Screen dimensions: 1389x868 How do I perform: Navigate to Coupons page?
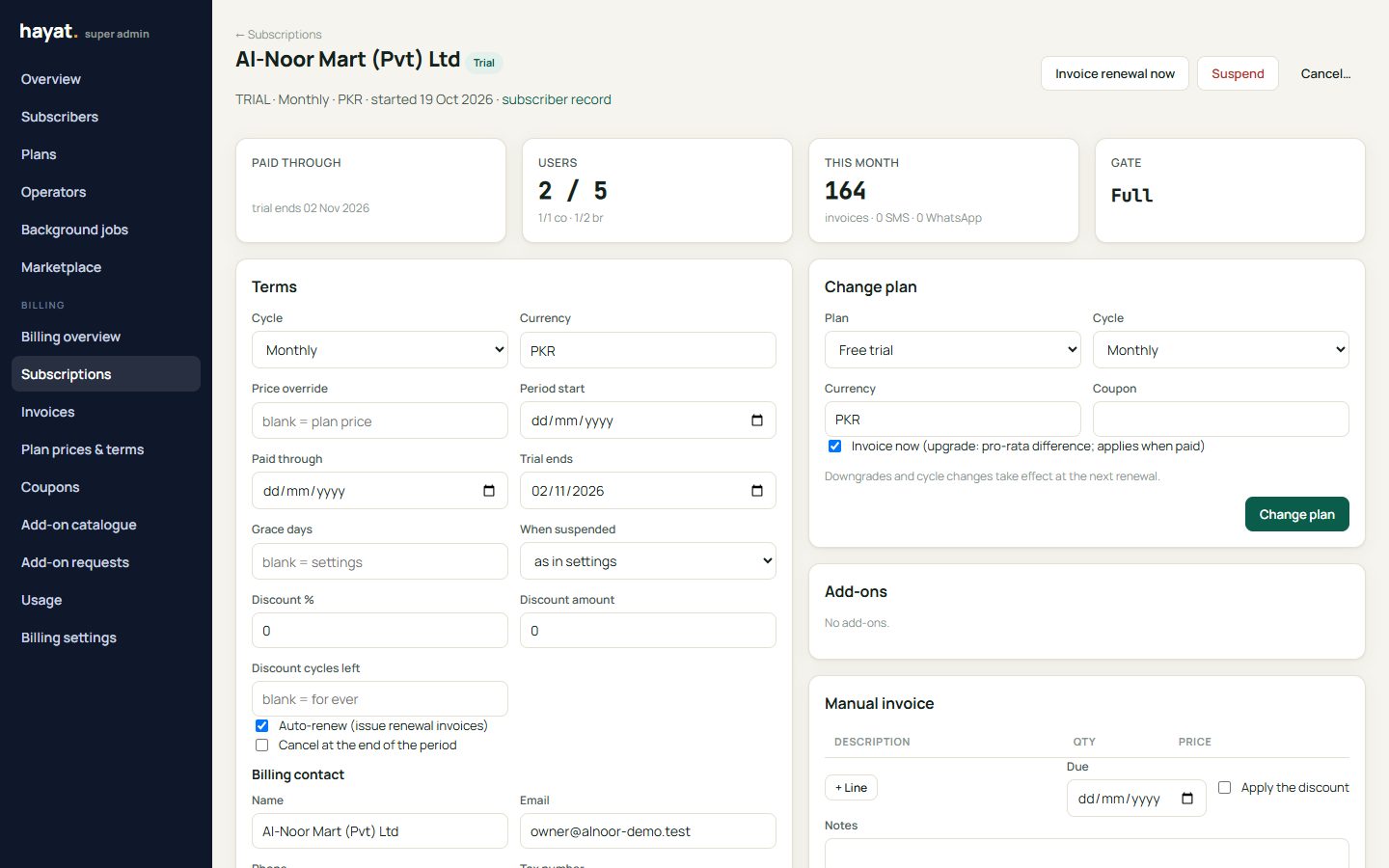pyautogui.click(x=106, y=487)
